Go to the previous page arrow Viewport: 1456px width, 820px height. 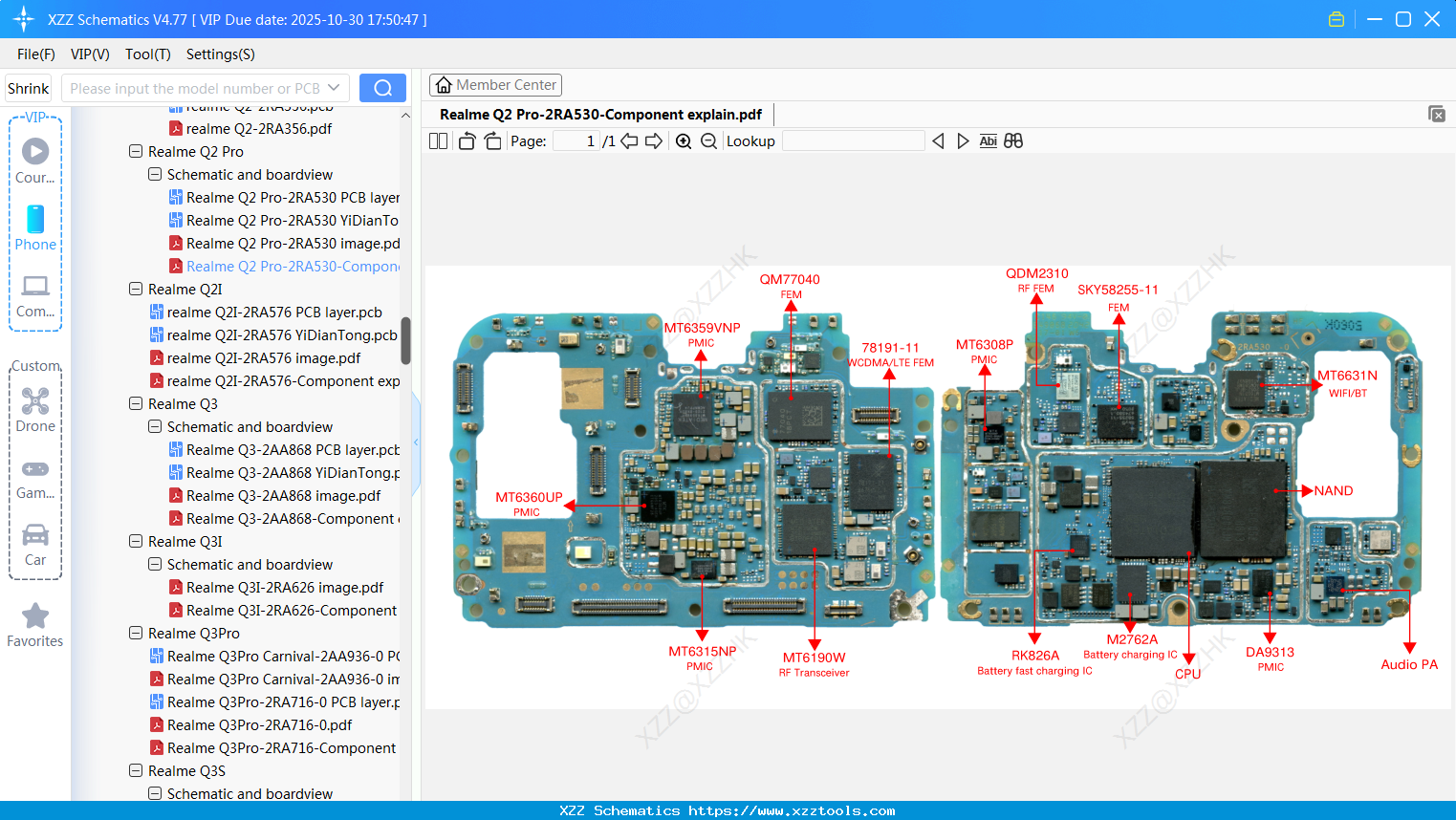coord(629,141)
